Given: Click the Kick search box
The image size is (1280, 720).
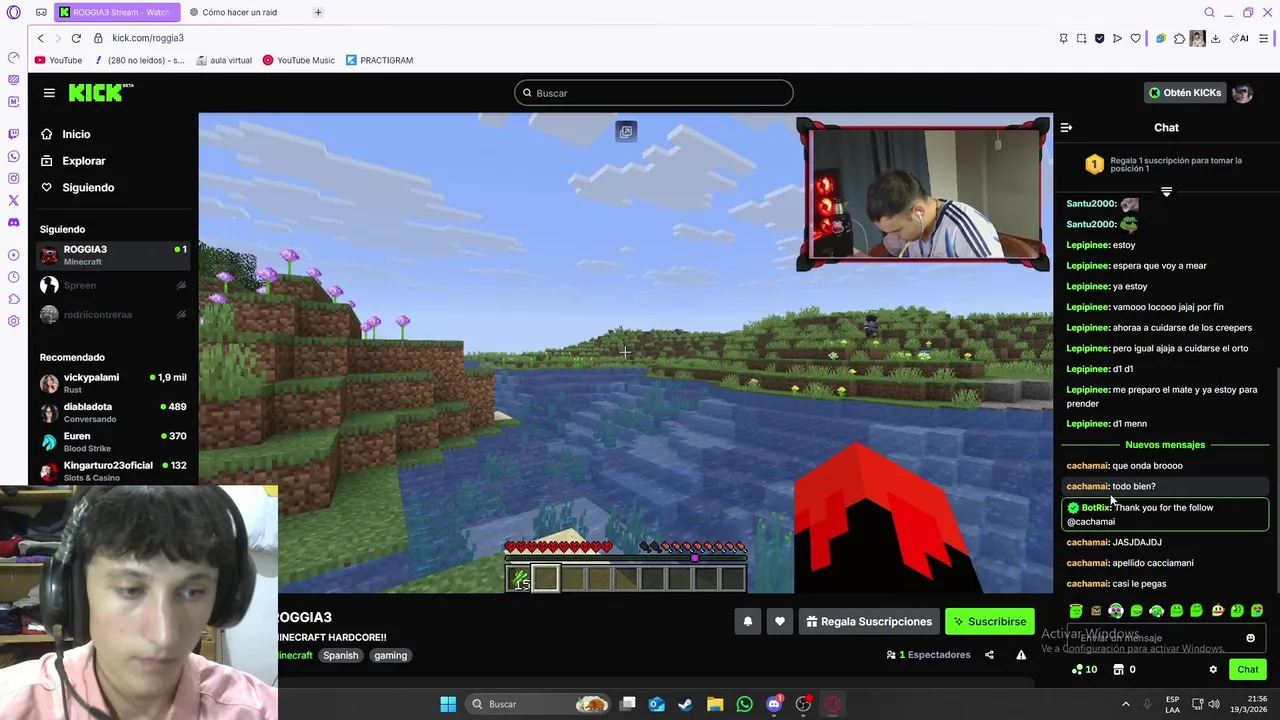Looking at the screenshot, I should (654, 93).
